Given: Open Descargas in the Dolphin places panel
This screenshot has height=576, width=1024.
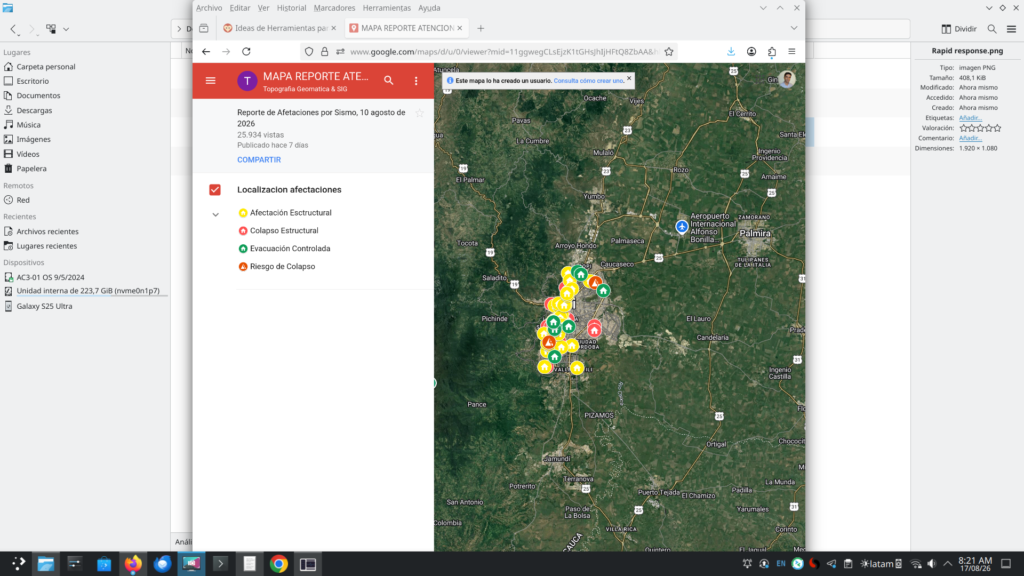Looking at the screenshot, I should point(34,110).
